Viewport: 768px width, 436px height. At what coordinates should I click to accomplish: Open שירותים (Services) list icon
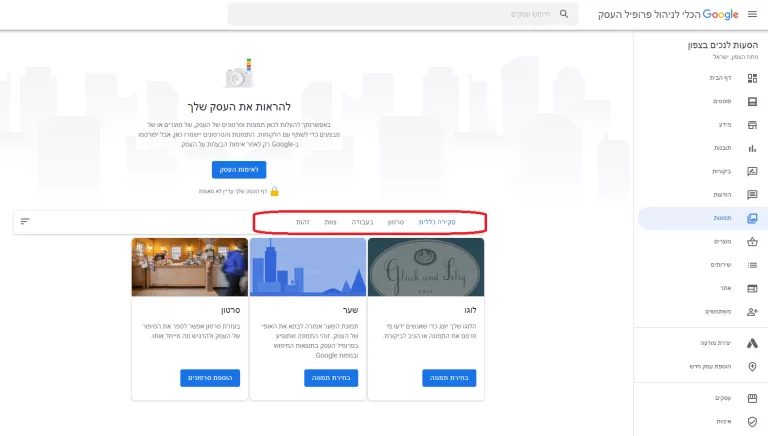click(752, 265)
